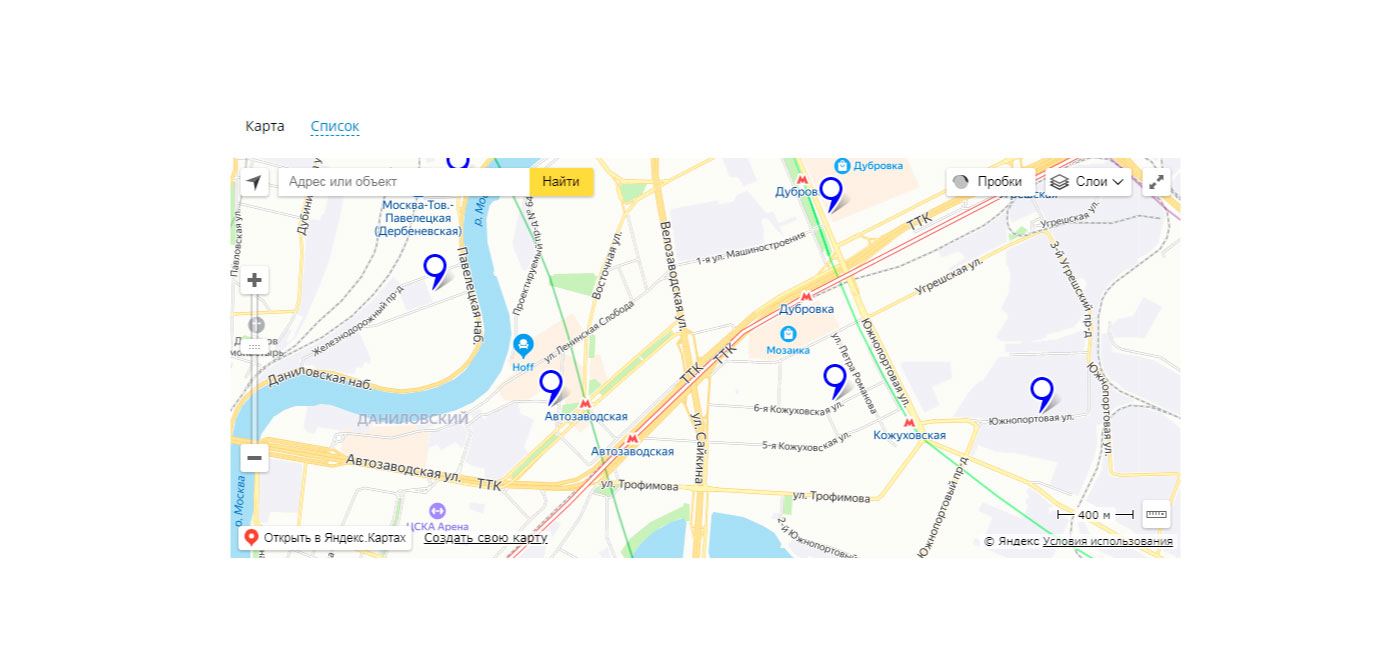The width and height of the screenshot is (1400, 650).
Task: Follow the Создать свою карту link
Action: tap(485, 538)
